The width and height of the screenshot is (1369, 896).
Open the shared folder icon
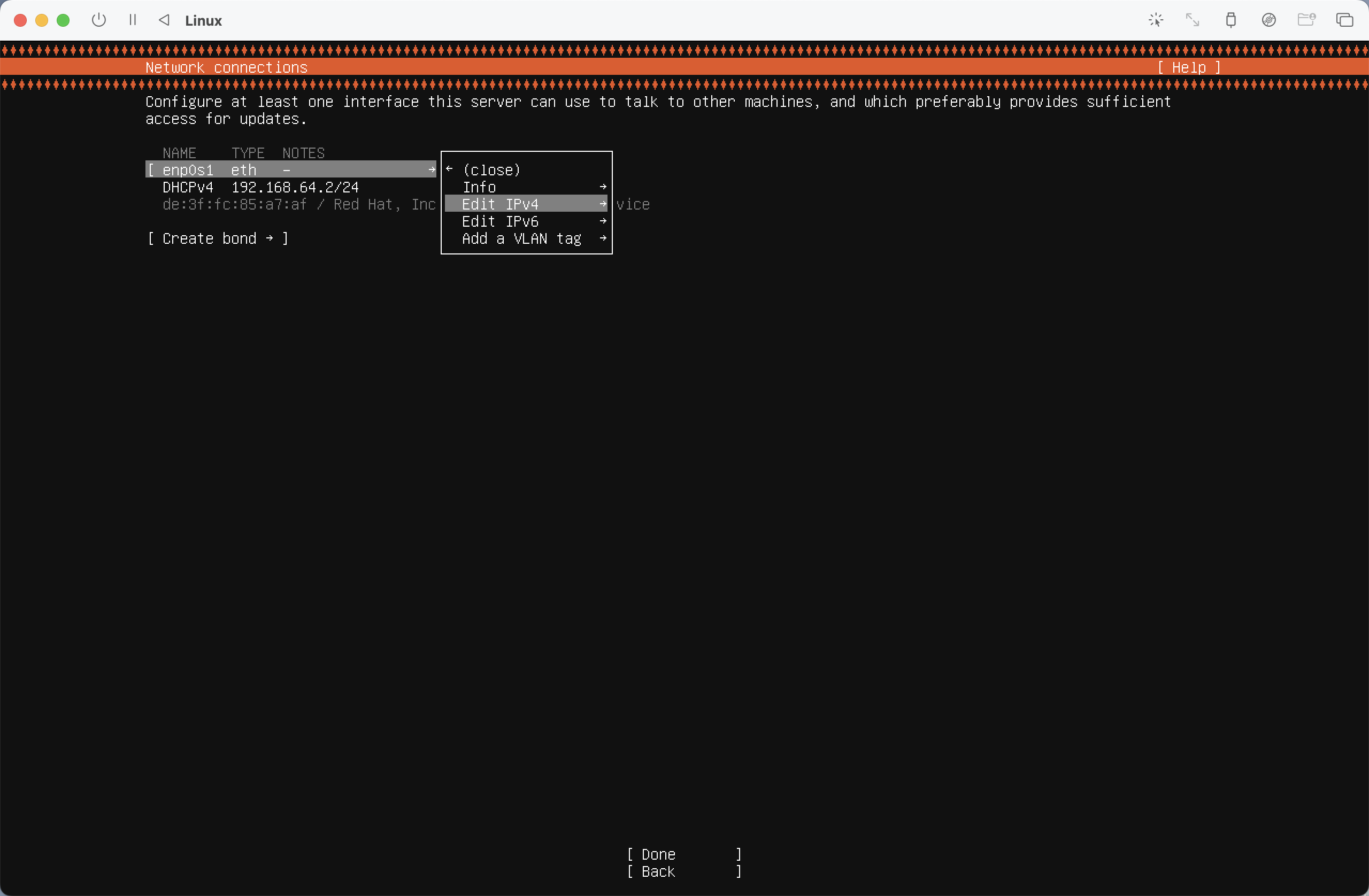(x=1306, y=20)
